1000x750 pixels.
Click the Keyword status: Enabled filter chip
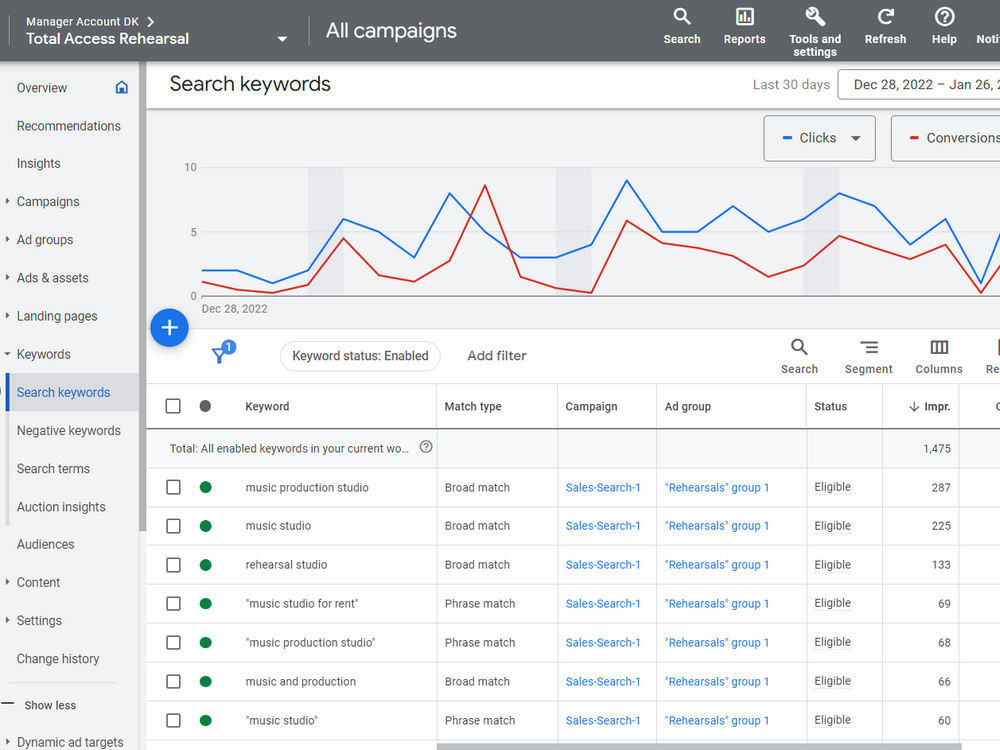click(360, 356)
